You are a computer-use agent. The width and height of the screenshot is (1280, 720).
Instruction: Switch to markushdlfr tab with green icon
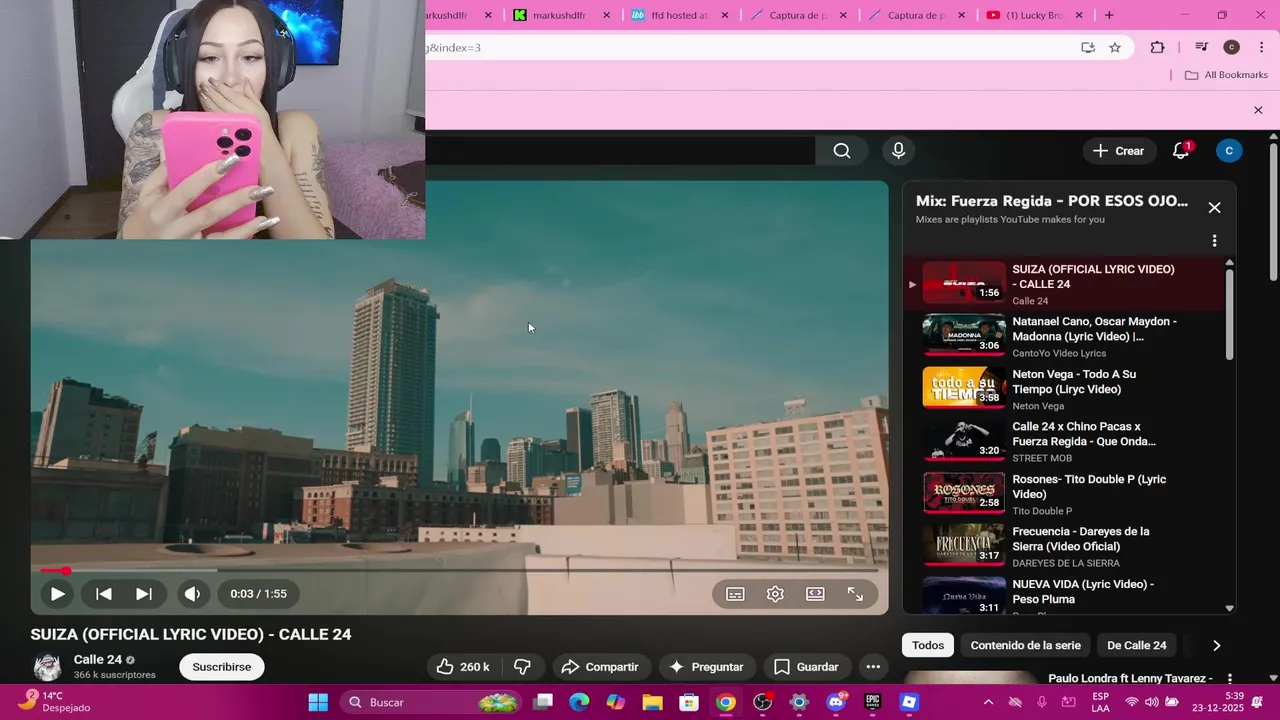(560, 15)
